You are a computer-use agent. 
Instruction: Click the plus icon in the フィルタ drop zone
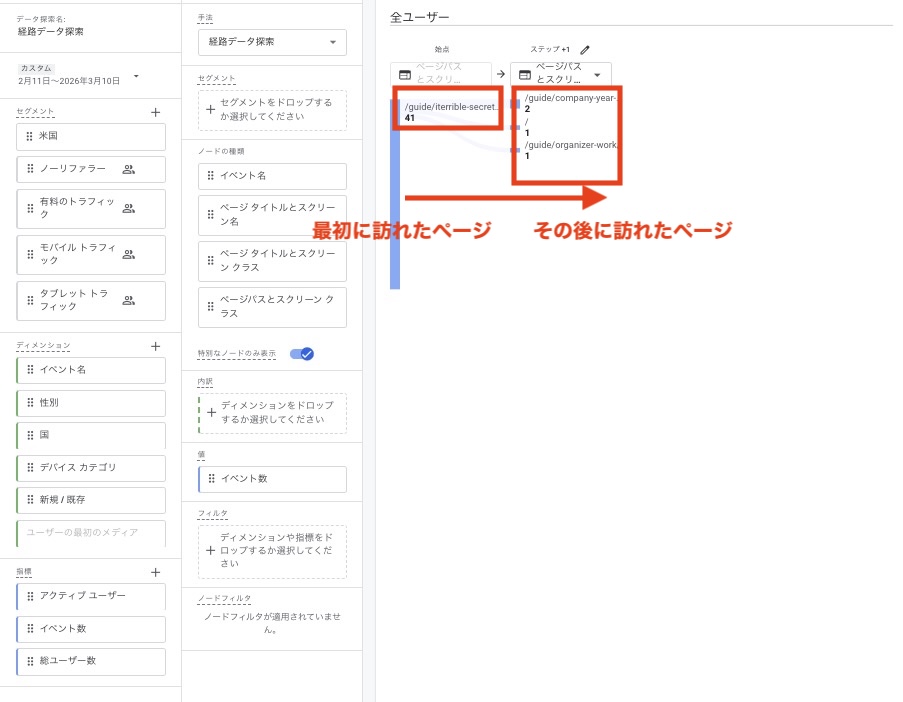point(211,551)
